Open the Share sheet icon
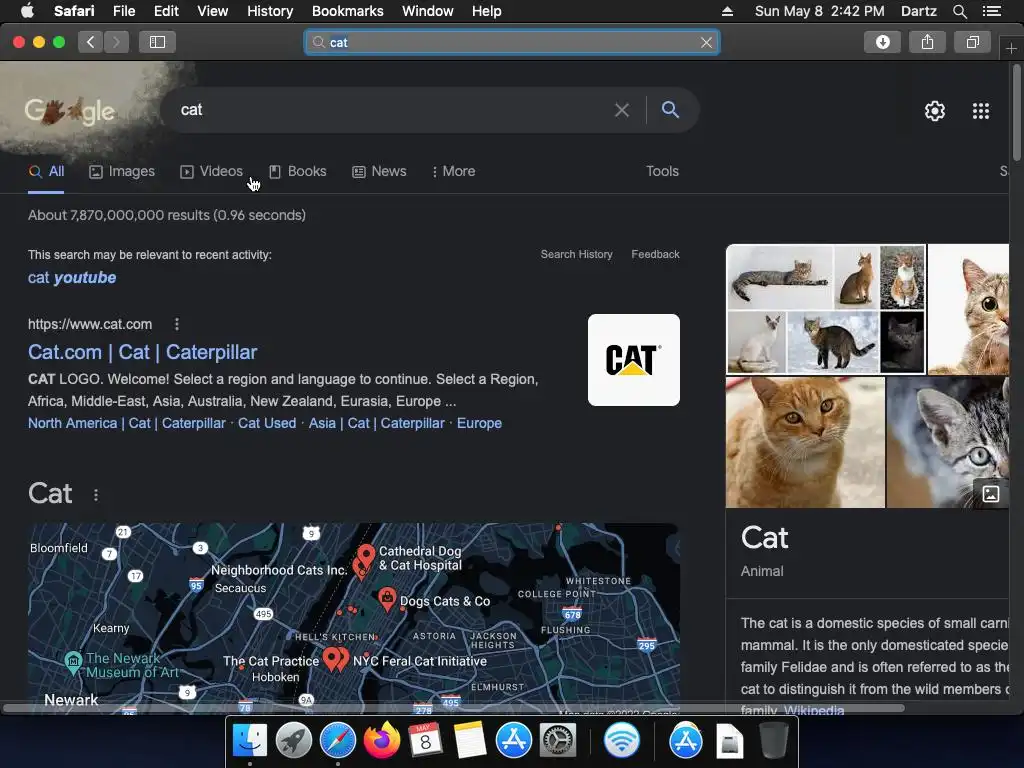The width and height of the screenshot is (1024, 768). tap(927, 42)
